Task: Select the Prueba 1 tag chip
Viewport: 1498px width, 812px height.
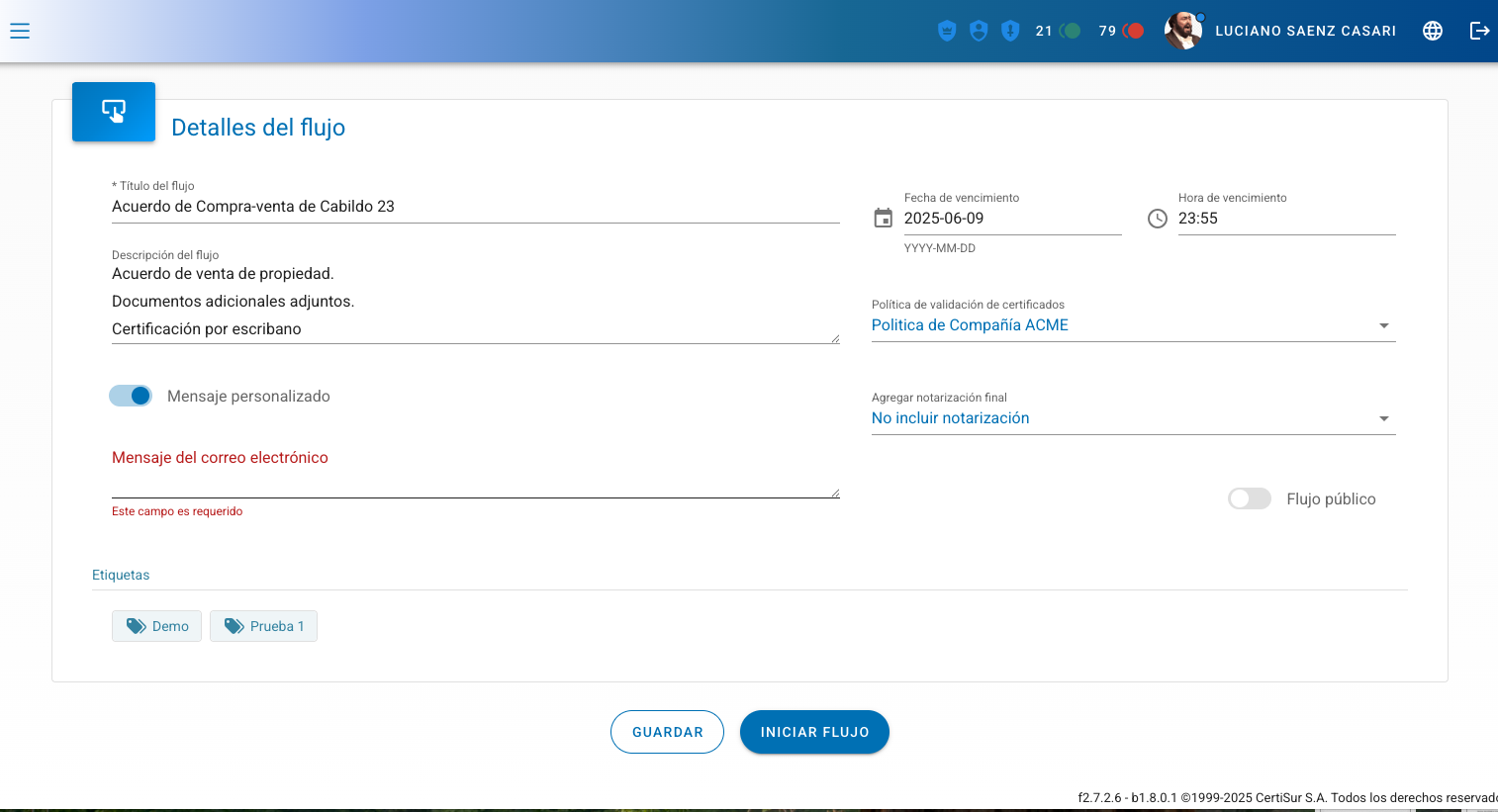Action: pyautogui.click(x=263, y=626)
